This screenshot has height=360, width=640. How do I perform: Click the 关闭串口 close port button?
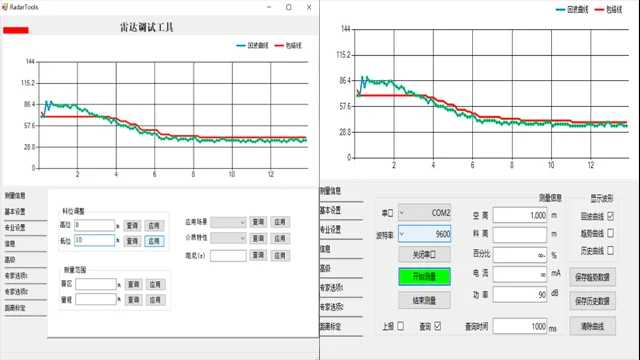coord(424,255)
